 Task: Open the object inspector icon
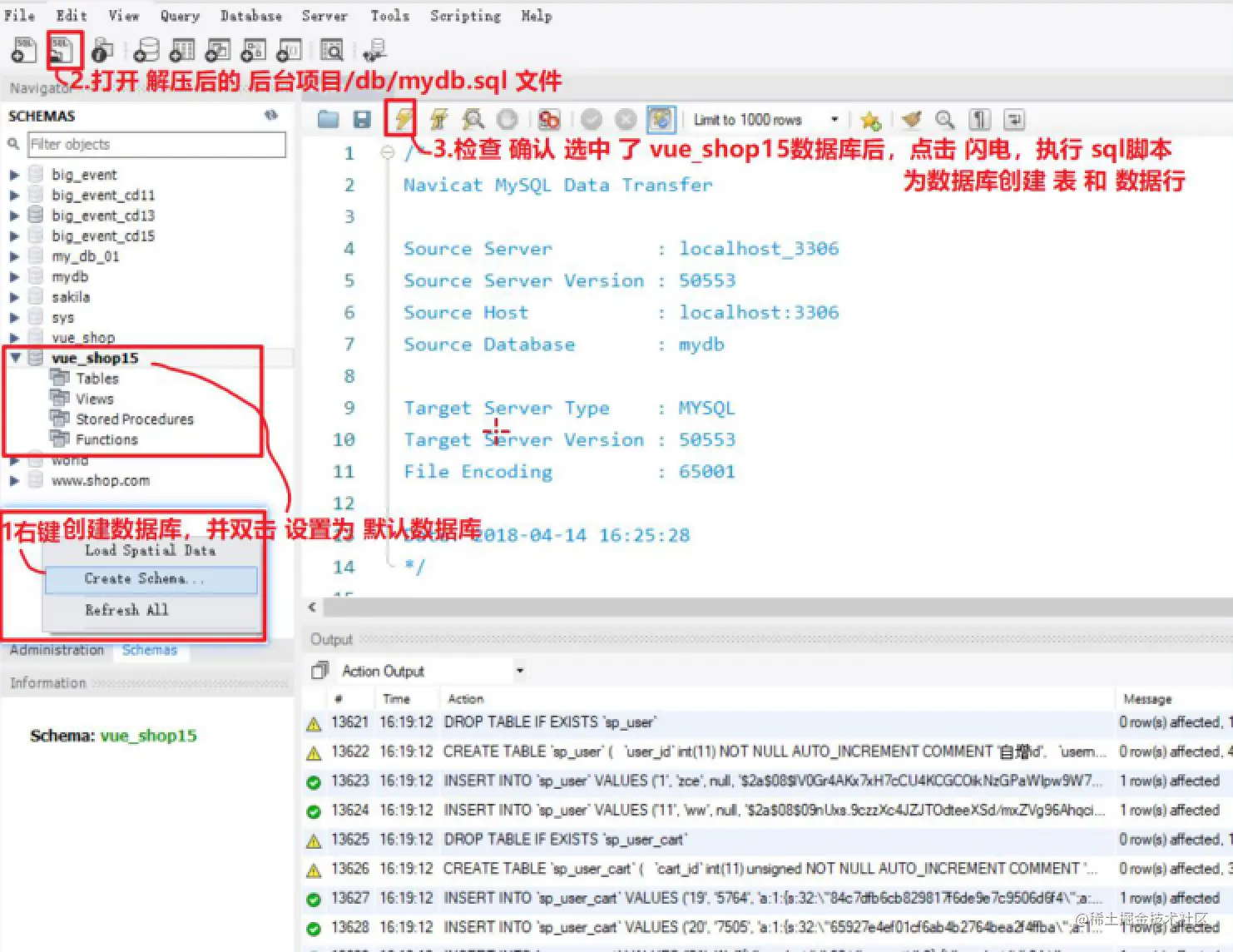pos(102,50)
